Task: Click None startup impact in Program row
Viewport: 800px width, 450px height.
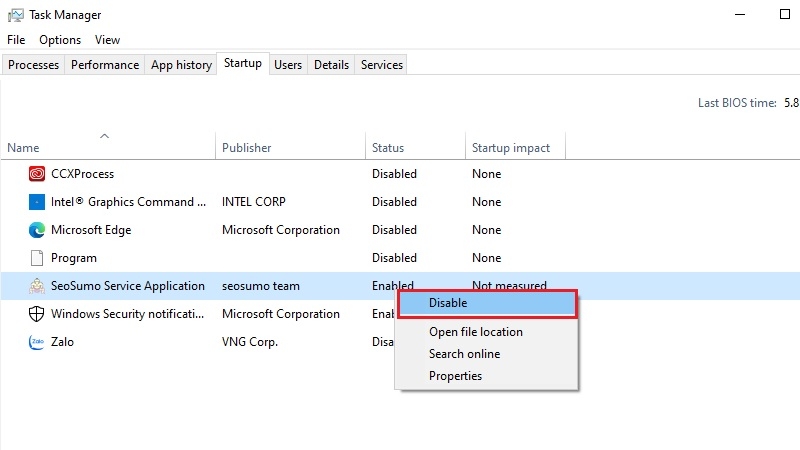Action: (x=486, y=258)
